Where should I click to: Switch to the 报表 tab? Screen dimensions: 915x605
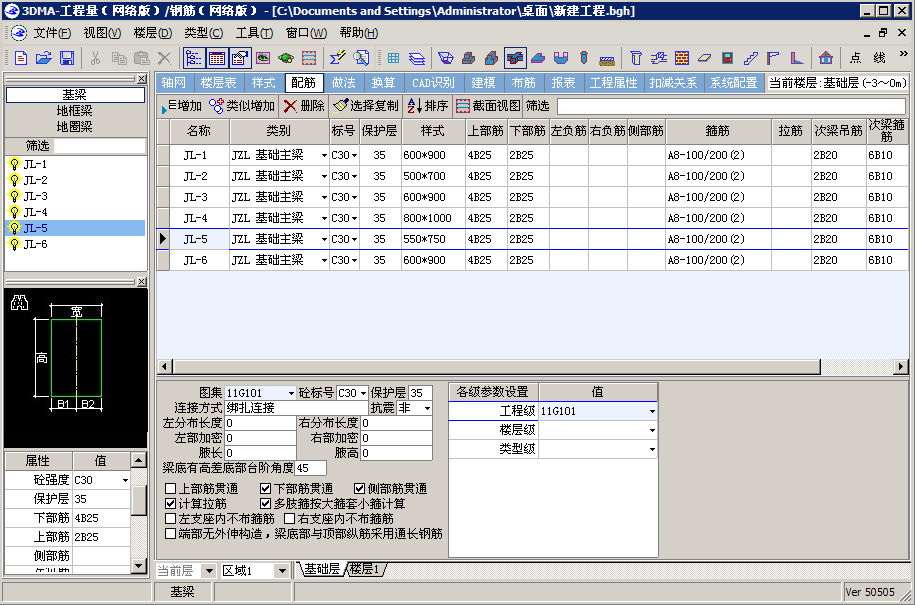tap(564, 83)
